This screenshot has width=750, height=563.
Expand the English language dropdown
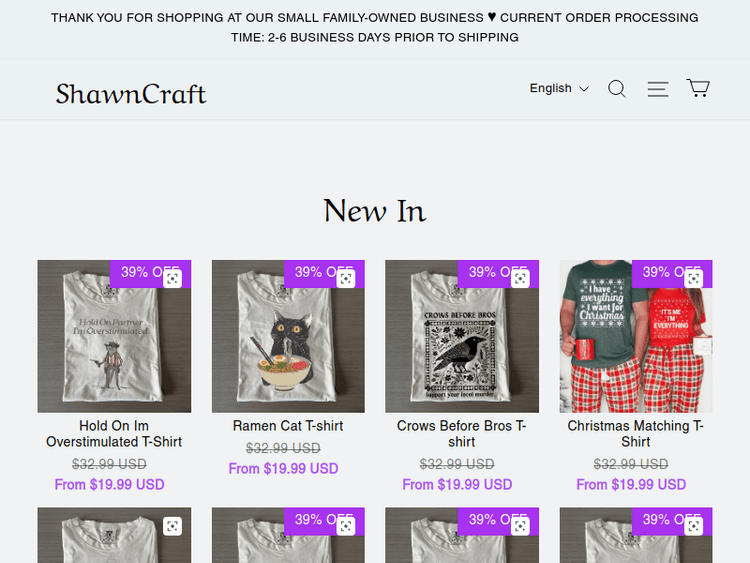click(x=559, y=89)
